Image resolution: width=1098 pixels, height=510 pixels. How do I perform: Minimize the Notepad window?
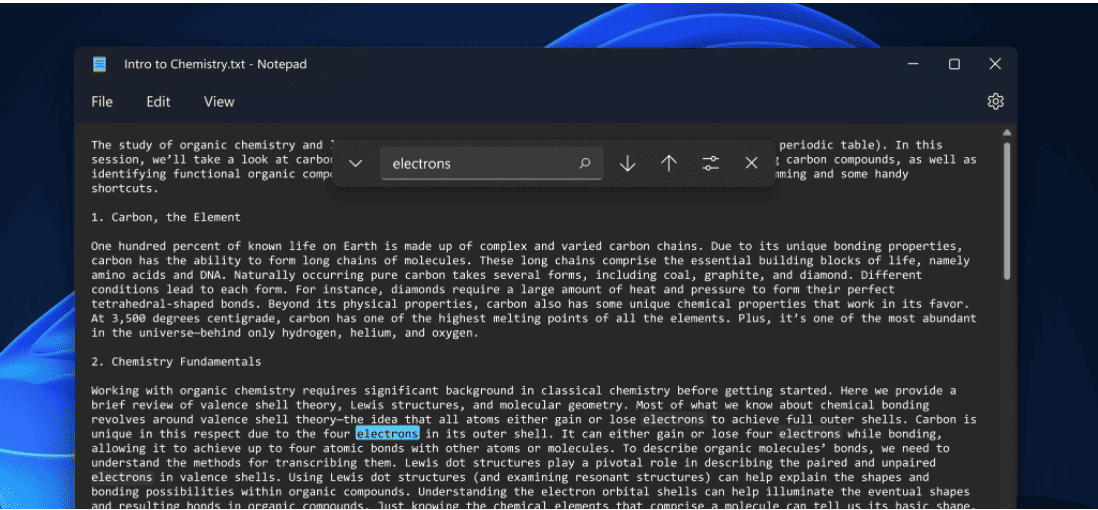[x=913, y=64]
